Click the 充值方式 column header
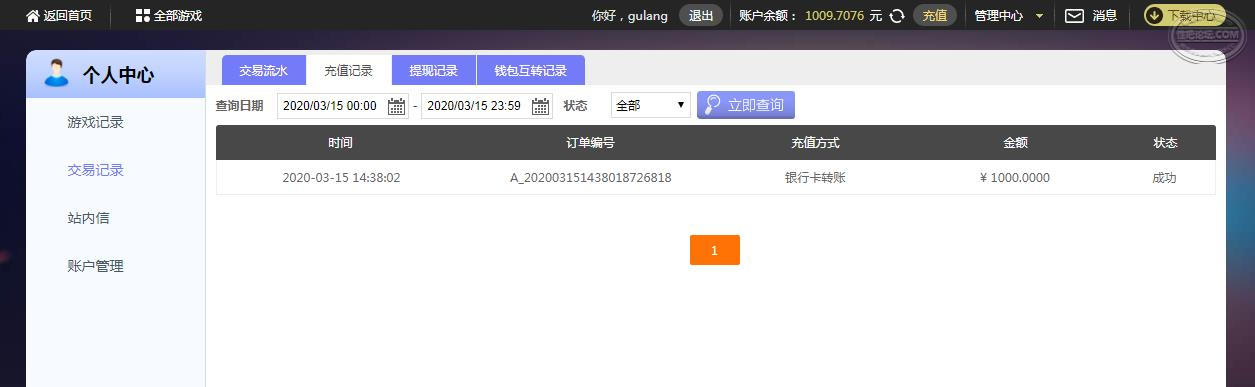The width and height of the screenshot is (1255, 387). [815, 143]
